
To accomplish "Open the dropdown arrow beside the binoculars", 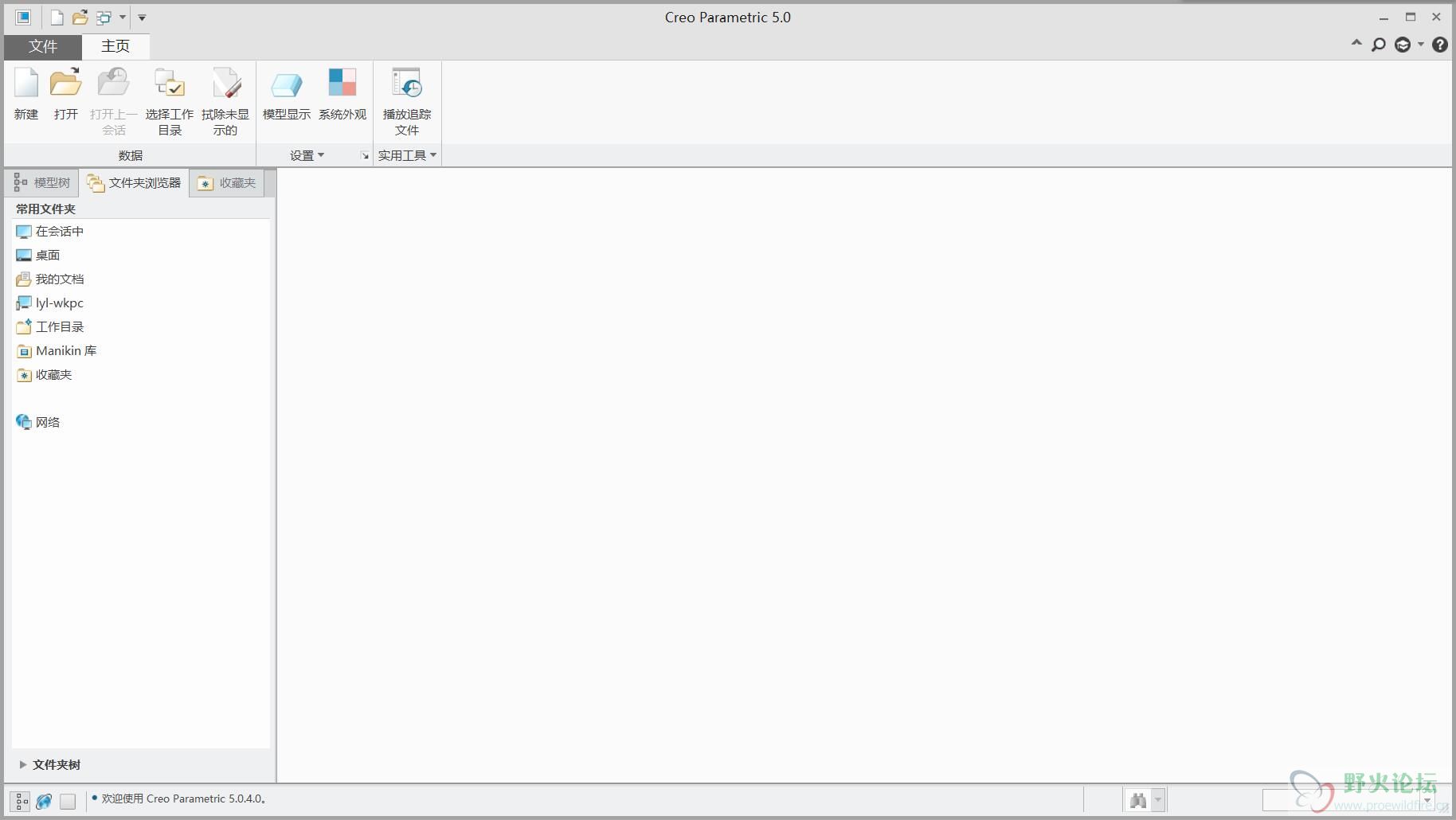I will 1158,799.
